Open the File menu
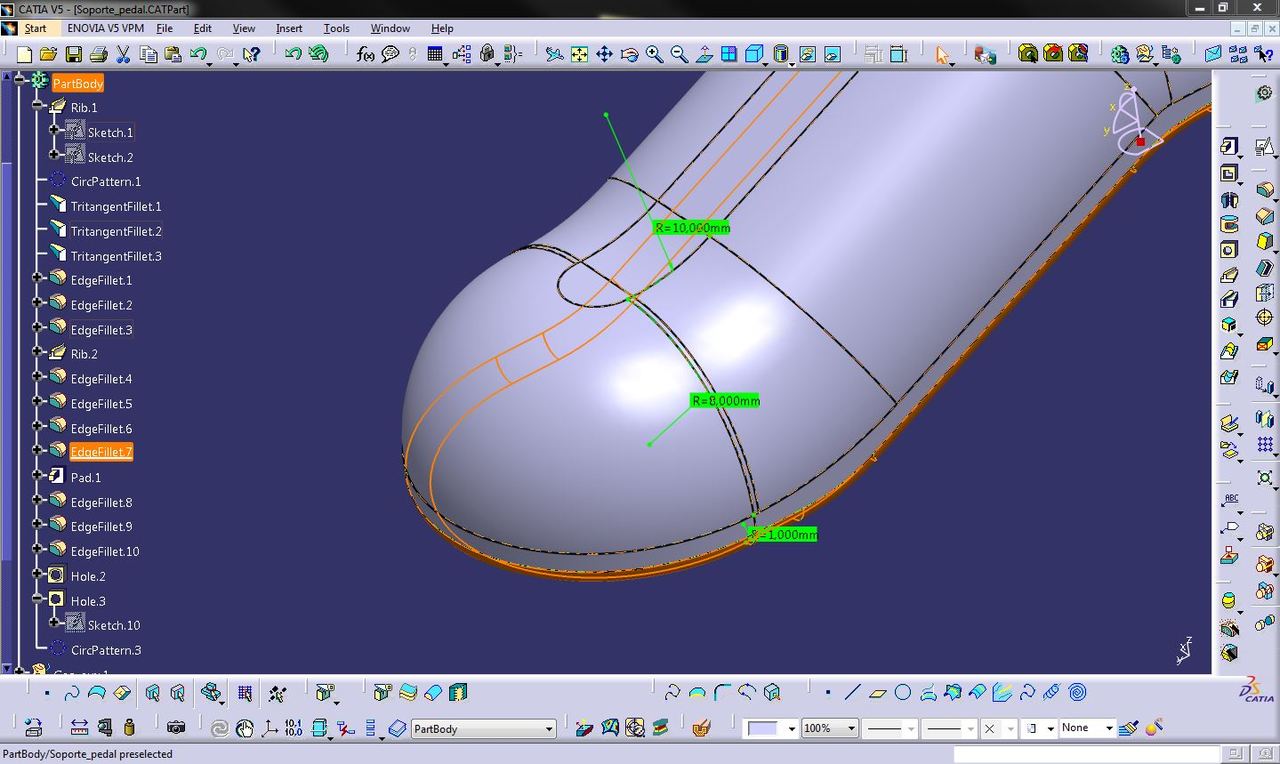The image size is (1280, 764). [165, 28]
